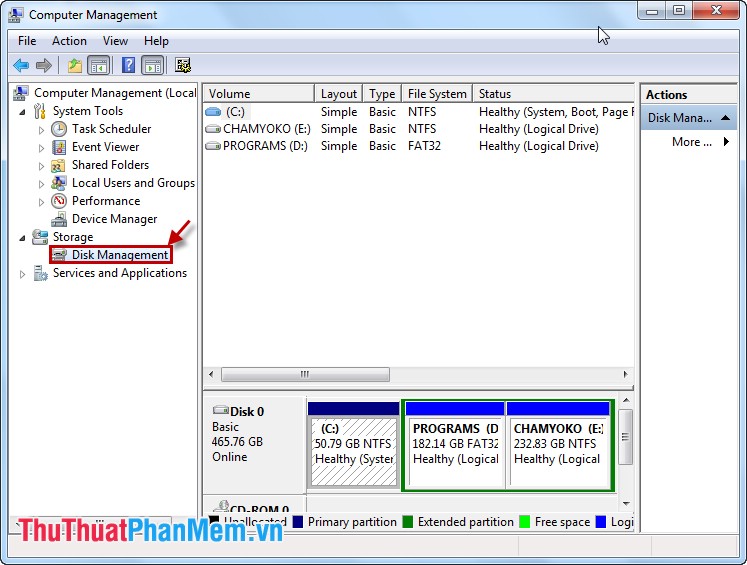Click the Performance gauge icon
This screenshot has width=747, height=565.
59,201
